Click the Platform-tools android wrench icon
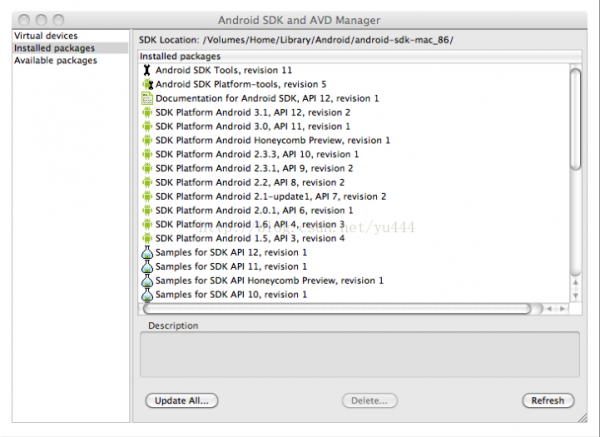This screenshot has height=437, width=600. click(147, 84)
